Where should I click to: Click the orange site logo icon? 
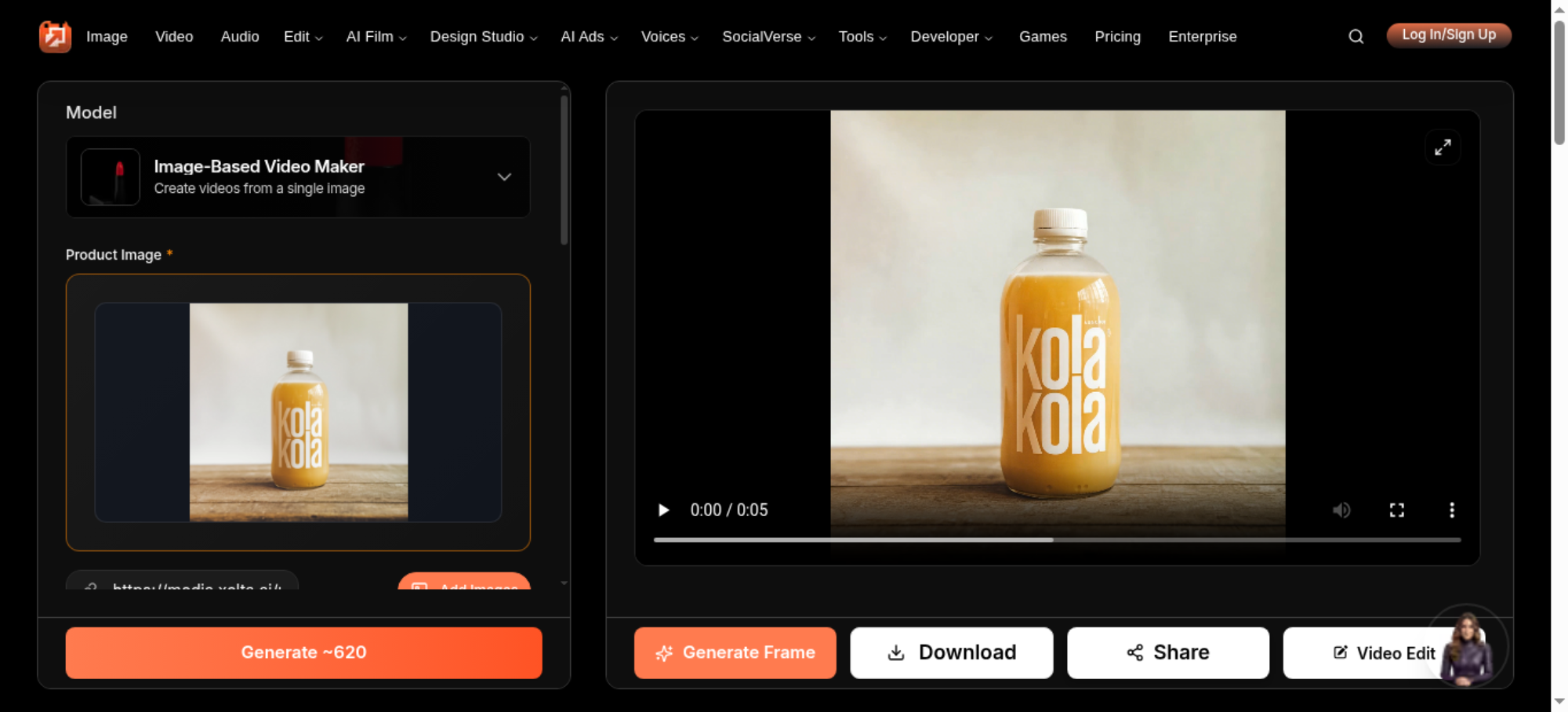tap(55, 37)
